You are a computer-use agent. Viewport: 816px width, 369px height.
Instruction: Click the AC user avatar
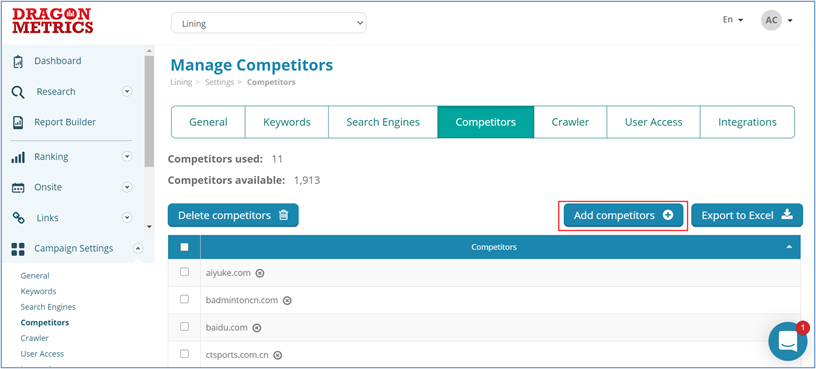[x=771, y=20]
